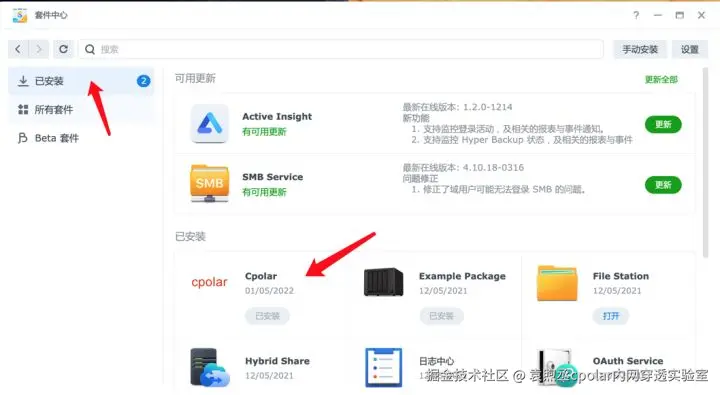
Task: Click 已安装 button under Example Package
Action: 441,316
